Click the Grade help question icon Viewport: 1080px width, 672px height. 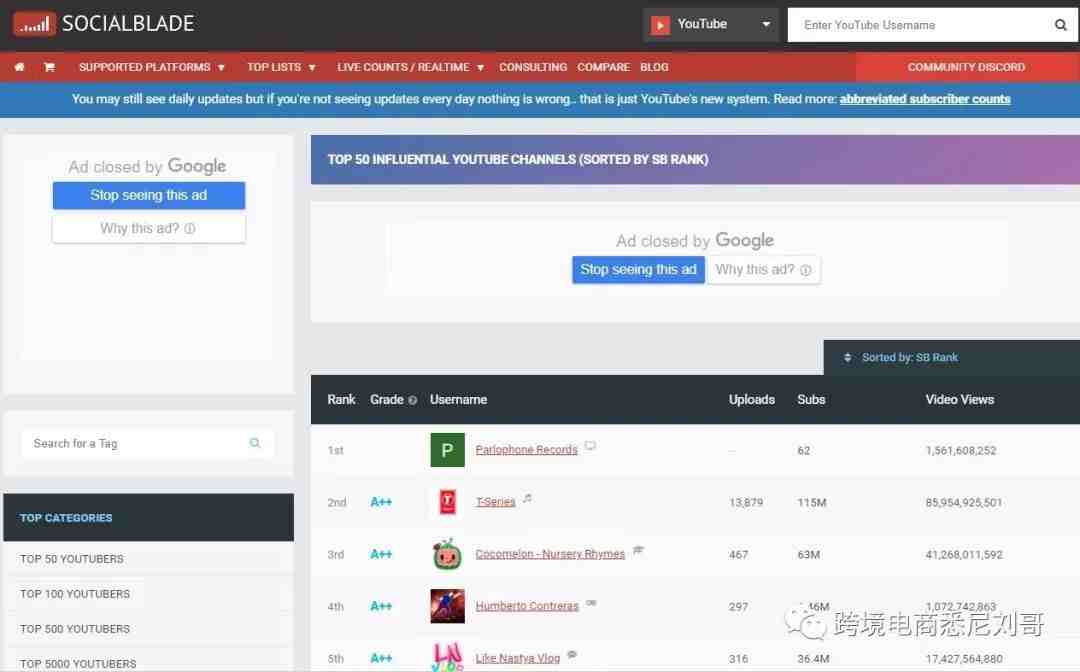click(x=413, y=400)
